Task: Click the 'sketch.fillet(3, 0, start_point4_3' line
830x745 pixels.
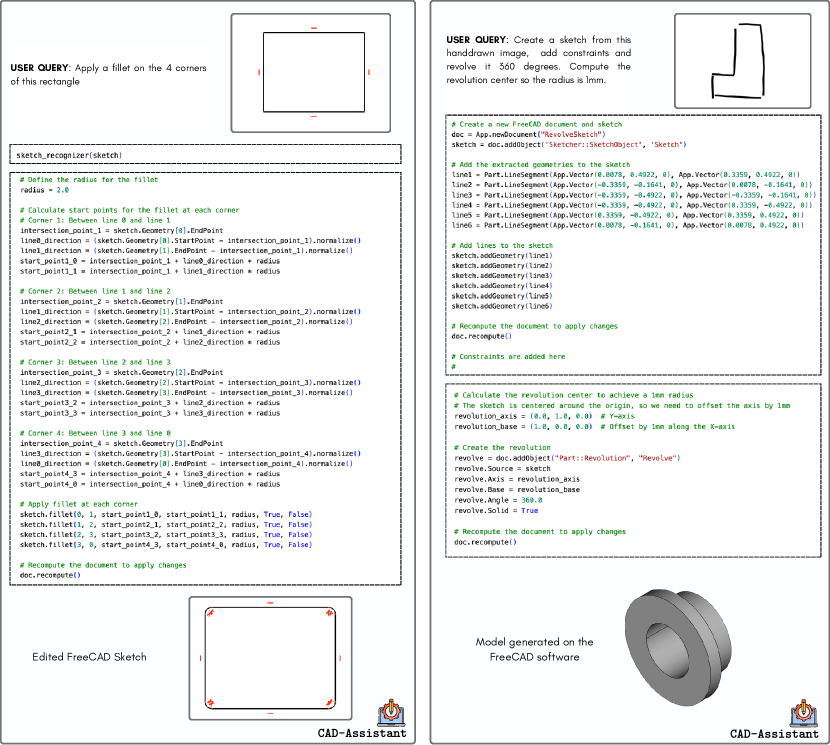Action: (x=166, y=545)
